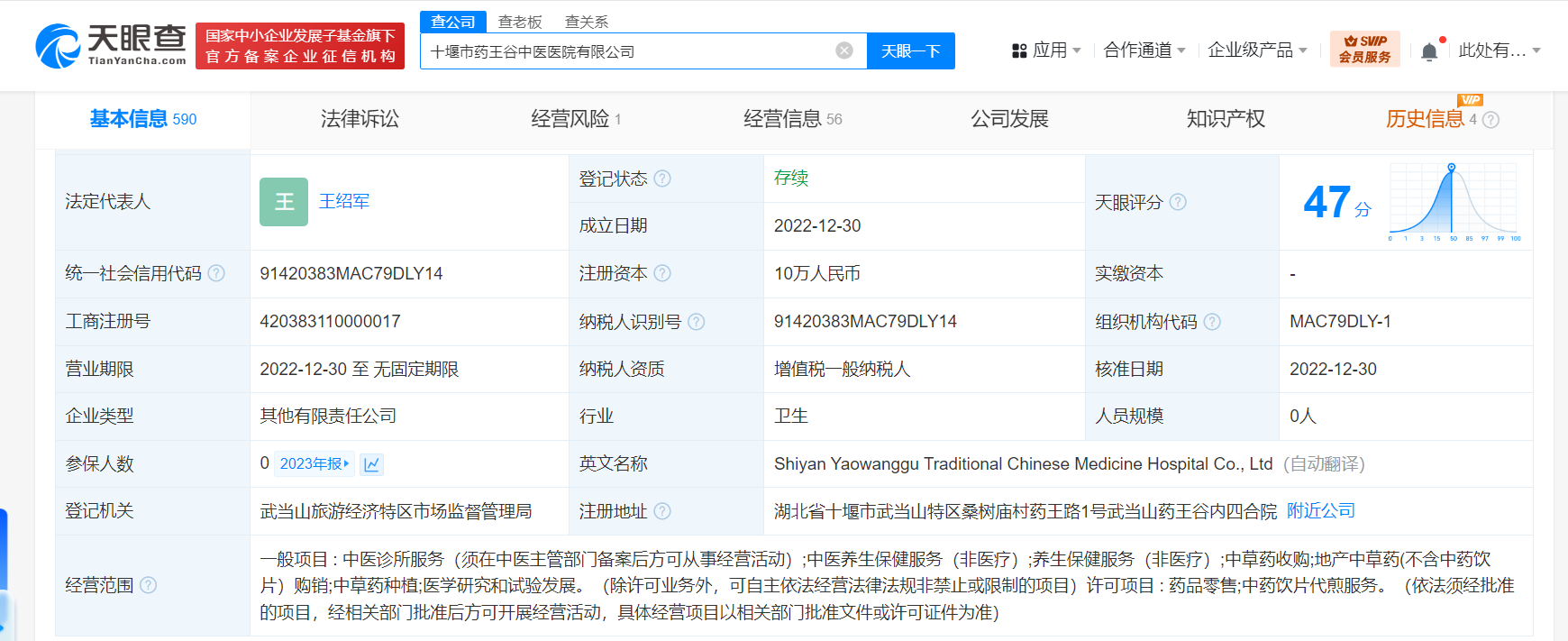The height and width of the screenshot is (641, 1568).
Task: Click help icon beside 统一社会信用代码
Action: [216, 273]
